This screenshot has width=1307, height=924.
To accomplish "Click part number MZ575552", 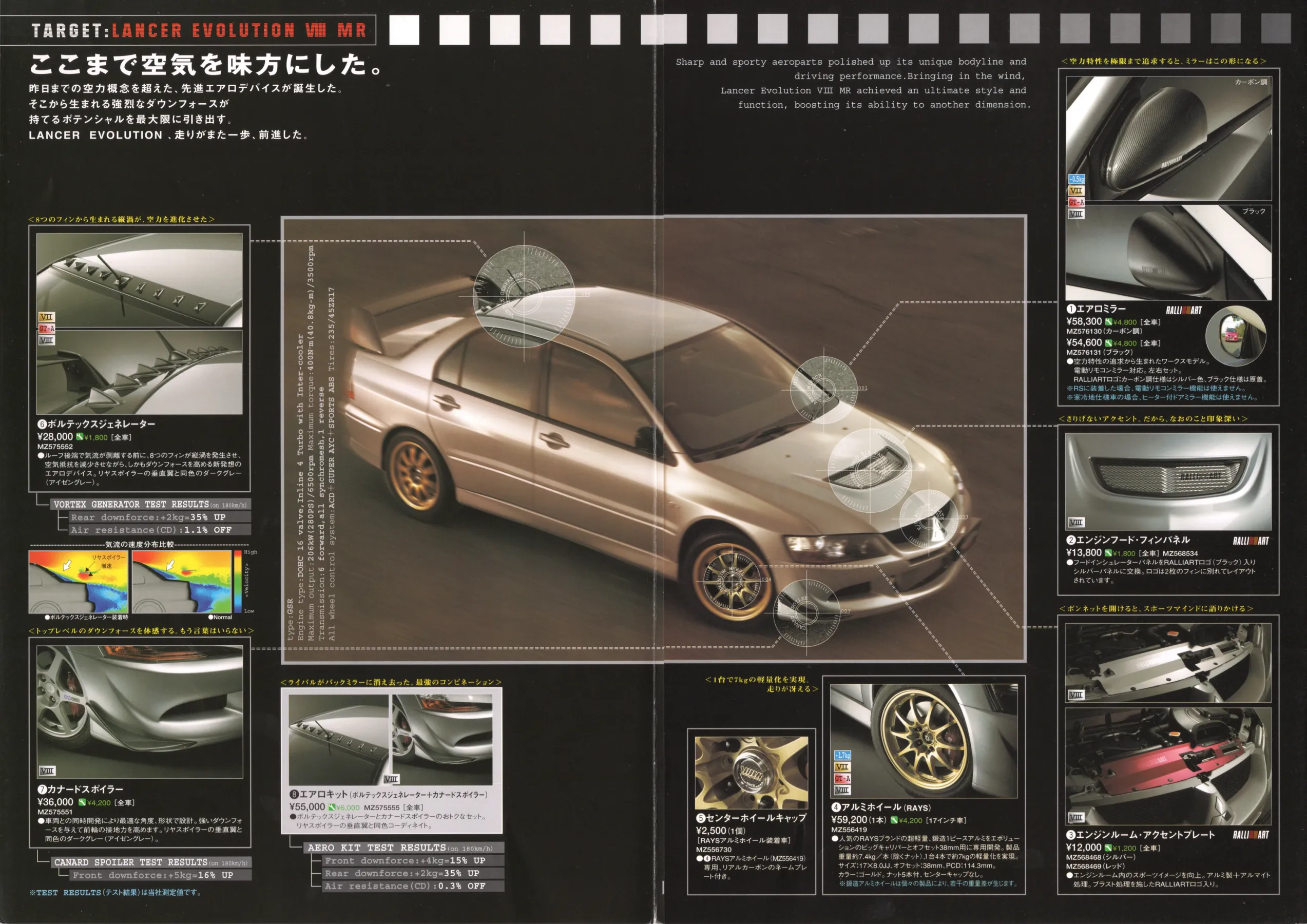I will tap(54, 447).
